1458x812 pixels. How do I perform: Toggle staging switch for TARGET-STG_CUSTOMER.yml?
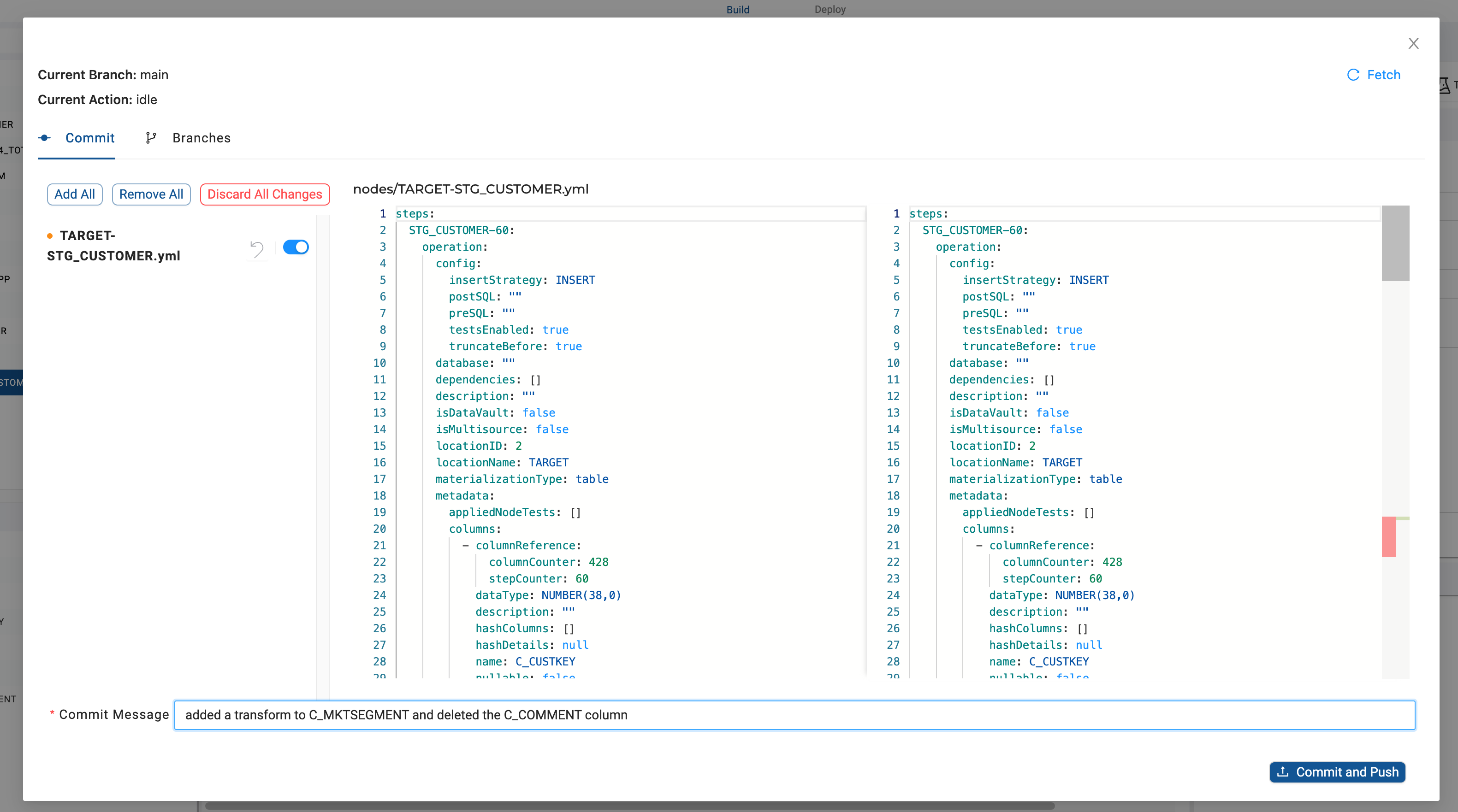[x=296, y=247]
